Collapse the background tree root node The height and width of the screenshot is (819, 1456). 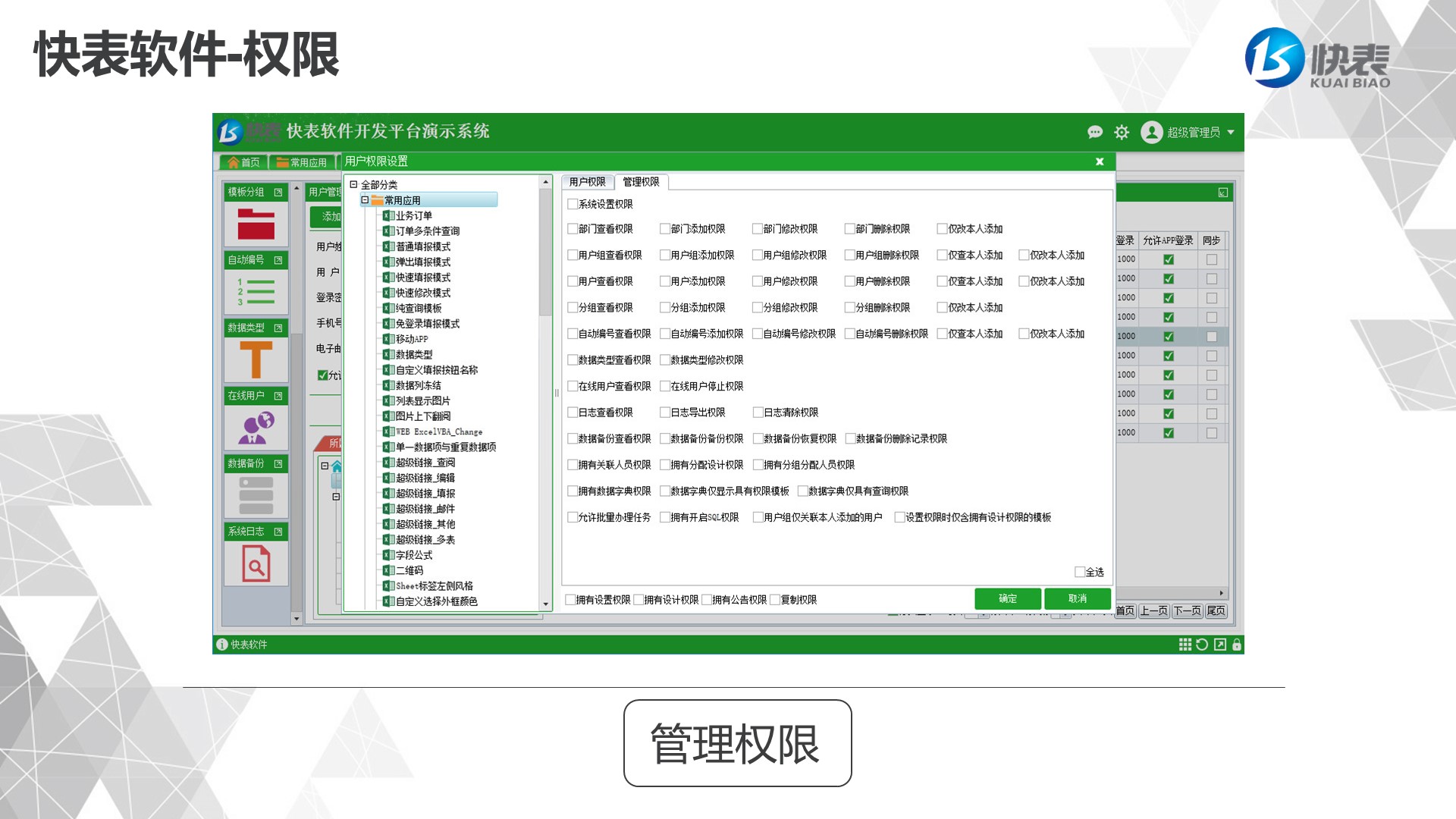click(x=325, y=466)
